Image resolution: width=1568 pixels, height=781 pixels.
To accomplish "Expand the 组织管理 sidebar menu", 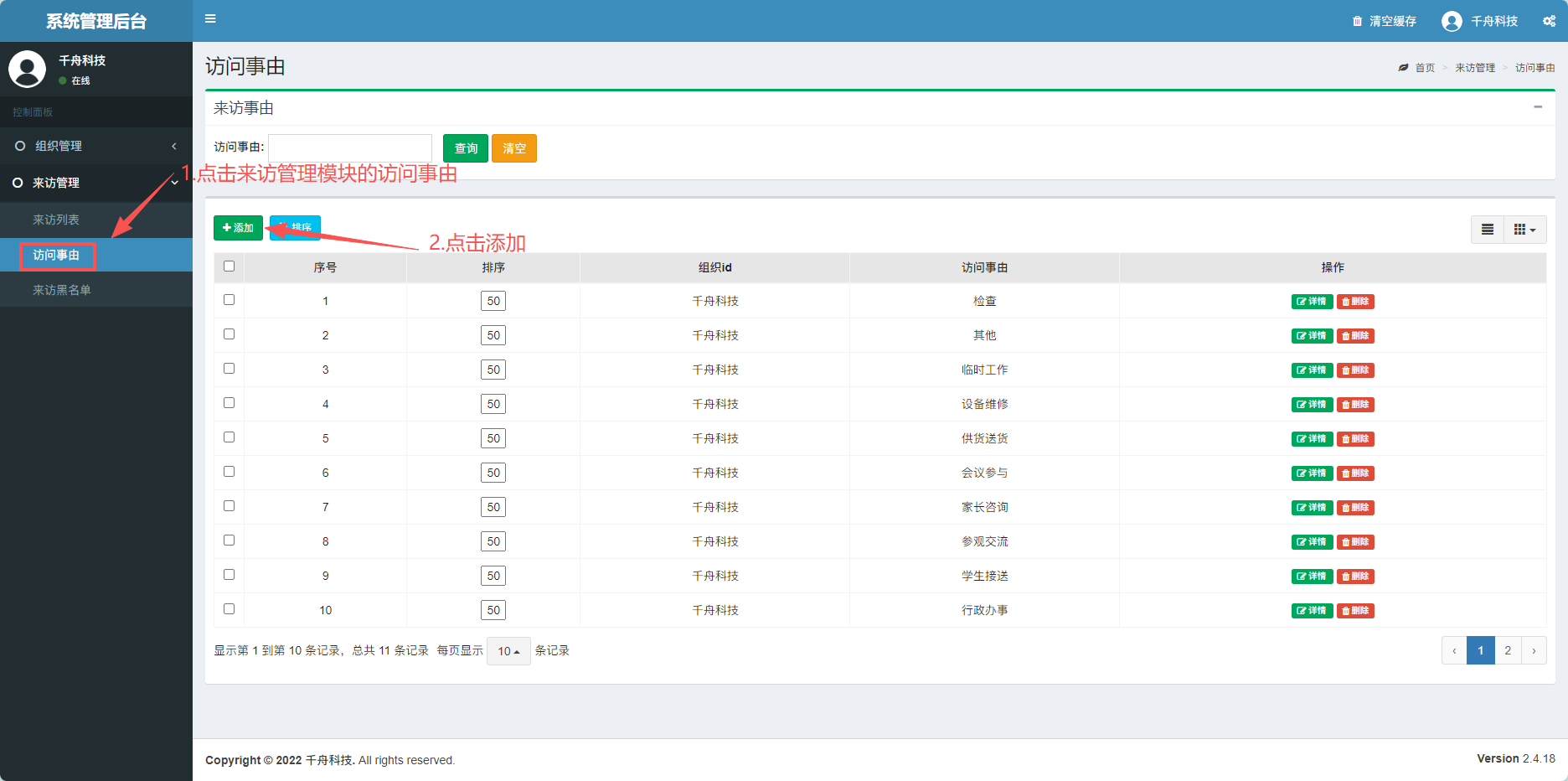I will coord(96,146).
